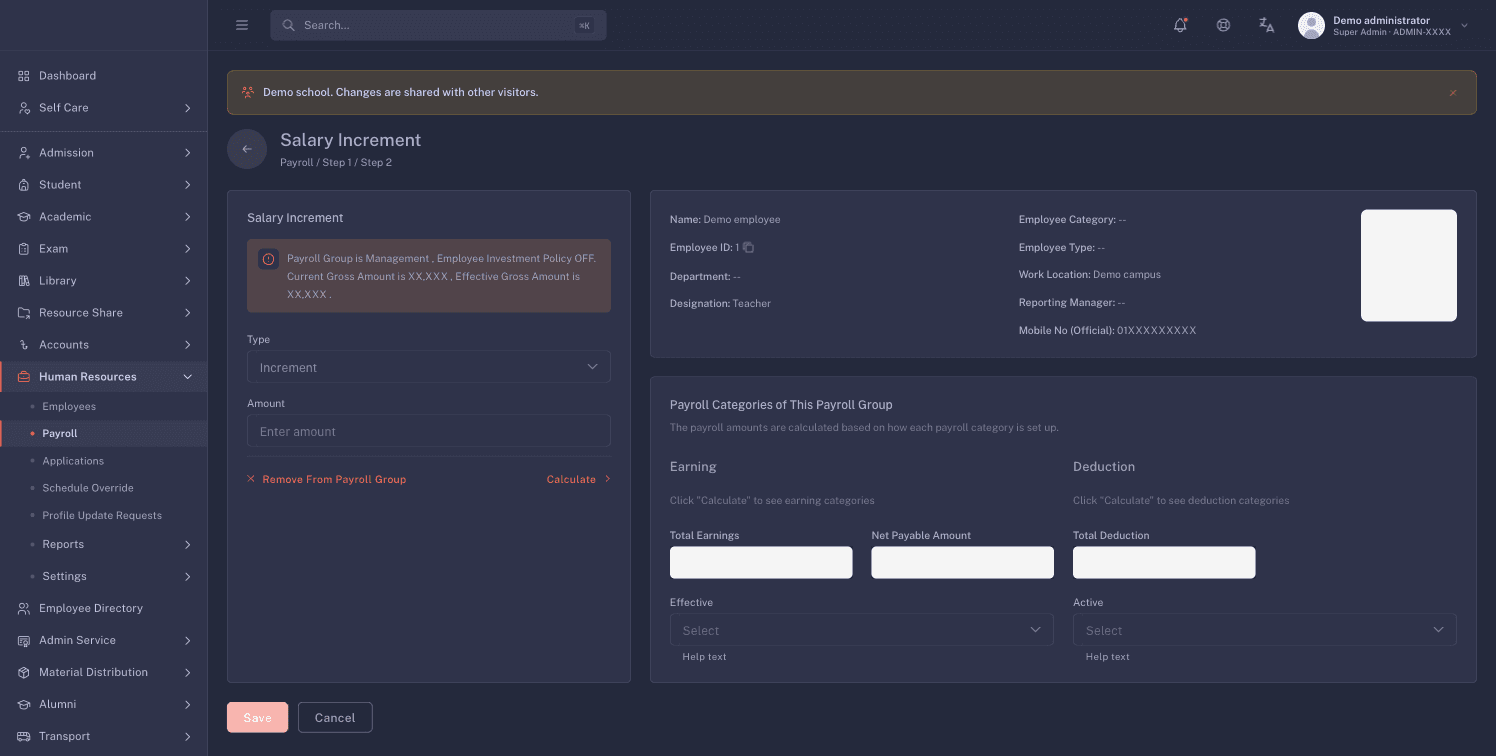Focus the Amount input field
This screenshot has height=756, width=1496.
pyautogui.click(x=429, y=431)
